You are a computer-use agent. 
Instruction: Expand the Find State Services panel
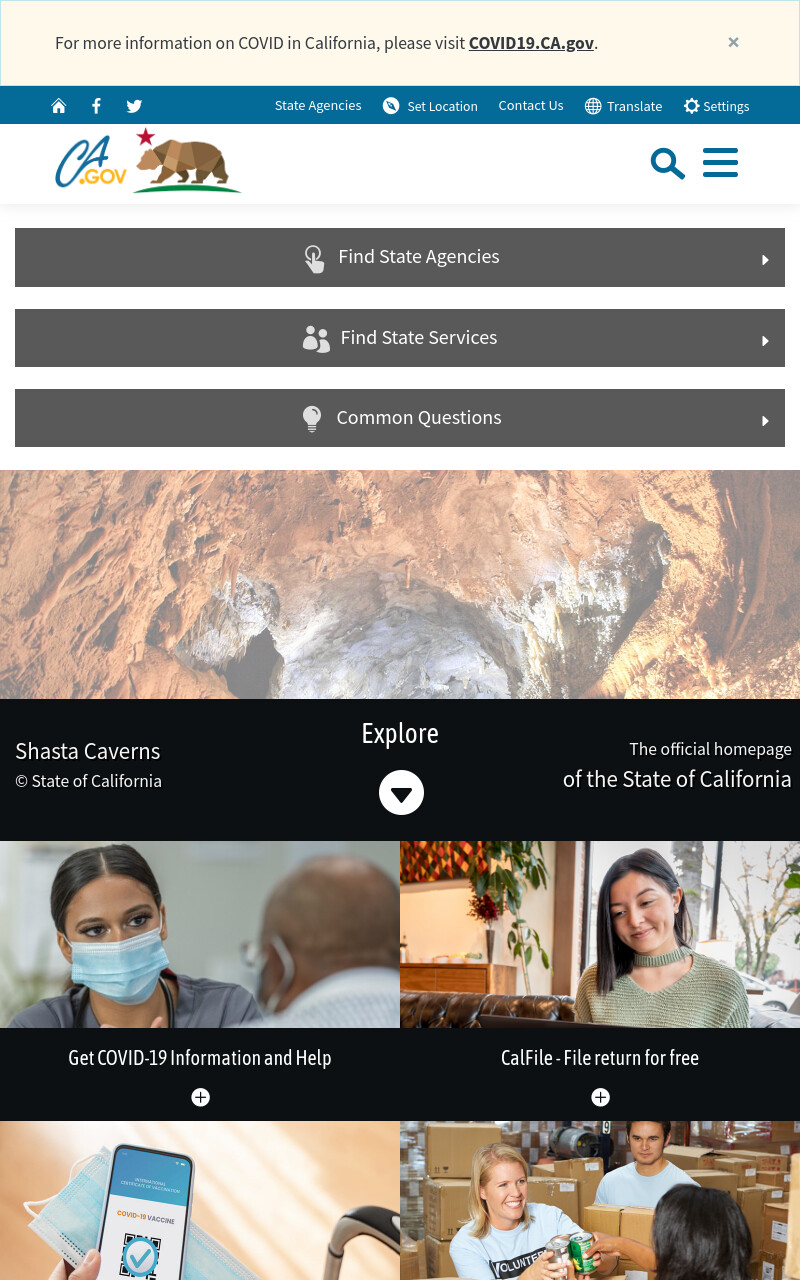click(x=400, y=338)
